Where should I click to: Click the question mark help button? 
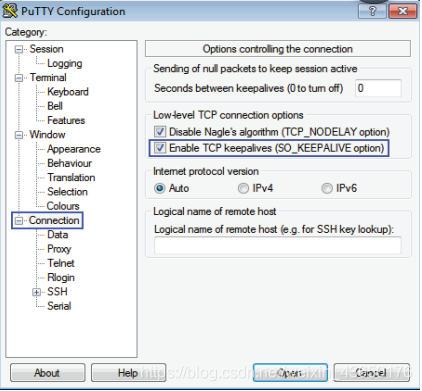tap(372, 11)
